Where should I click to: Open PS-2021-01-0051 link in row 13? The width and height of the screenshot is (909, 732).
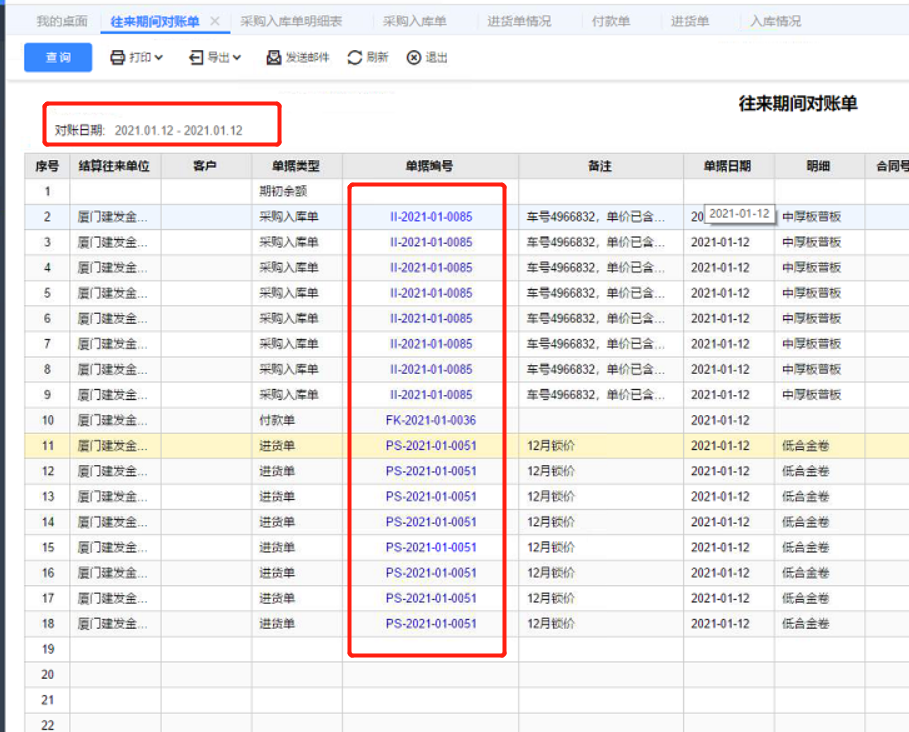click(x=431, y=497)
